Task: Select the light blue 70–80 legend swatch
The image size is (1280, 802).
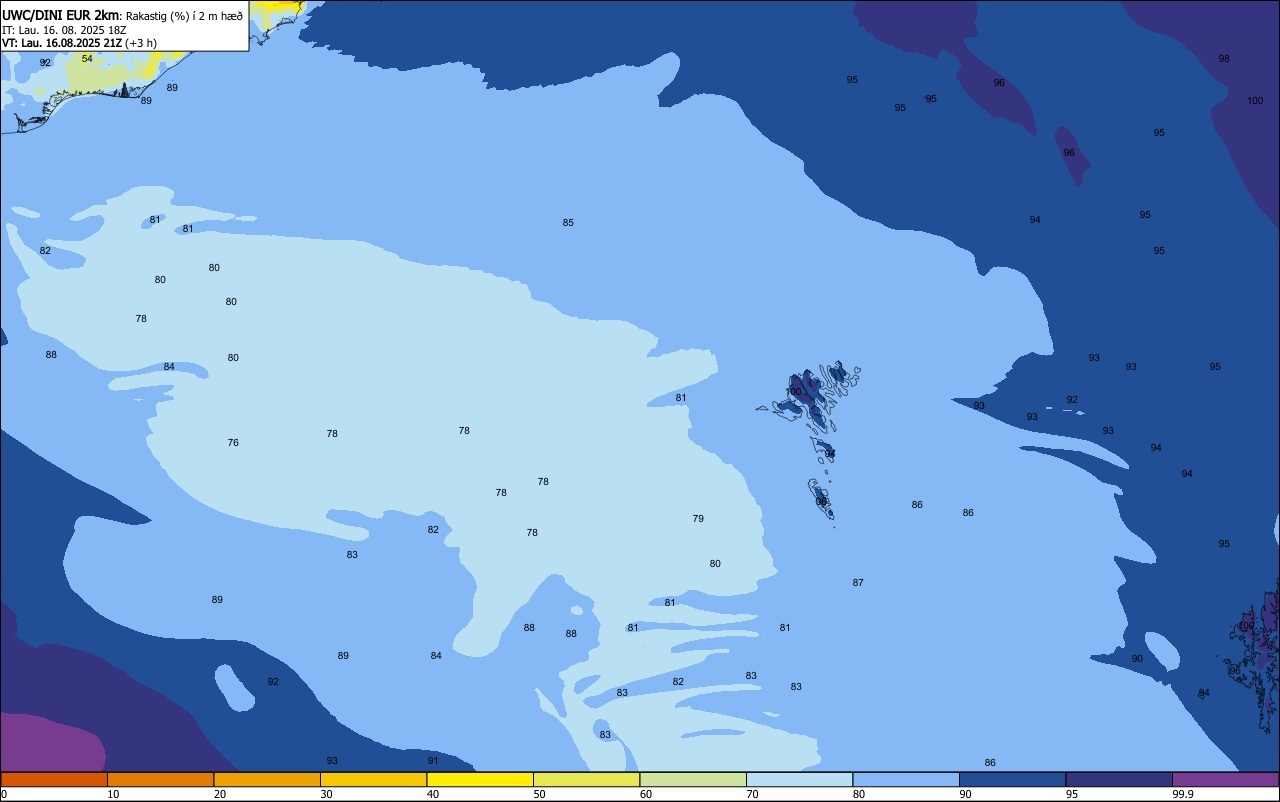Action: click(x=799, y=779)
